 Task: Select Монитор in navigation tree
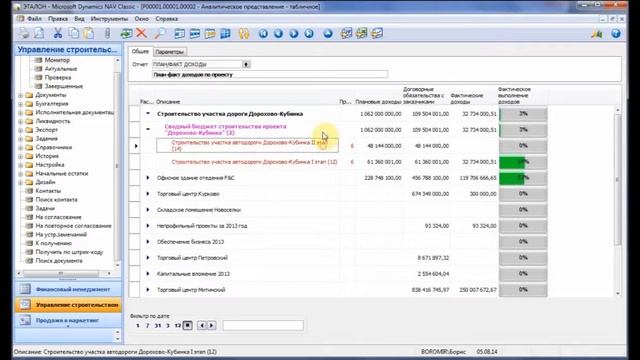57,60
